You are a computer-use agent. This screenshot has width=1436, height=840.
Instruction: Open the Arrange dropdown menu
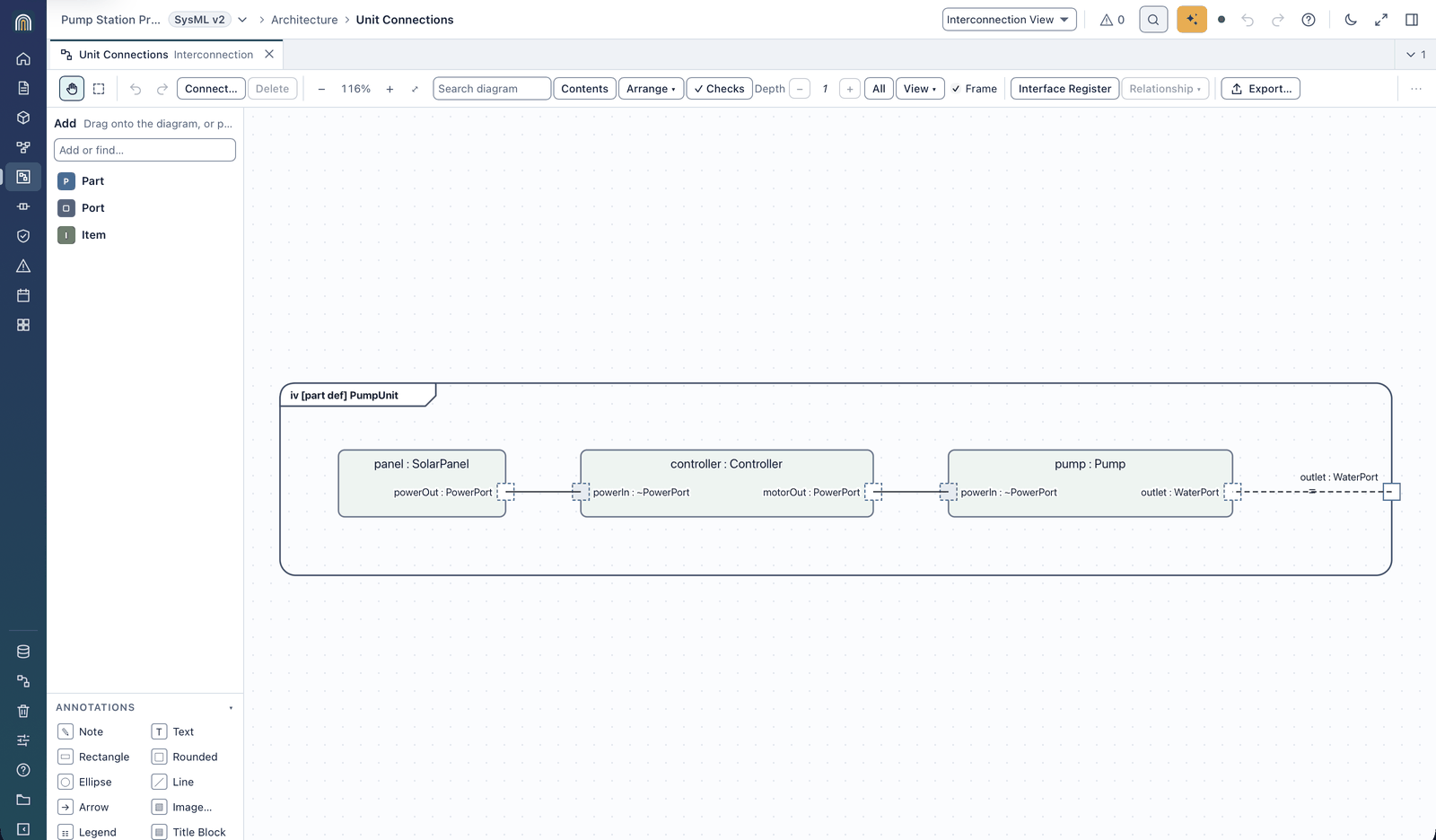pos(651,89)
